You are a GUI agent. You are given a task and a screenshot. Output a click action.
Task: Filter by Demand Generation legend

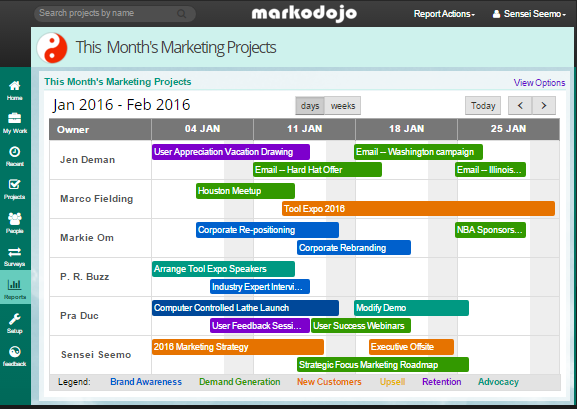(240, 382)
